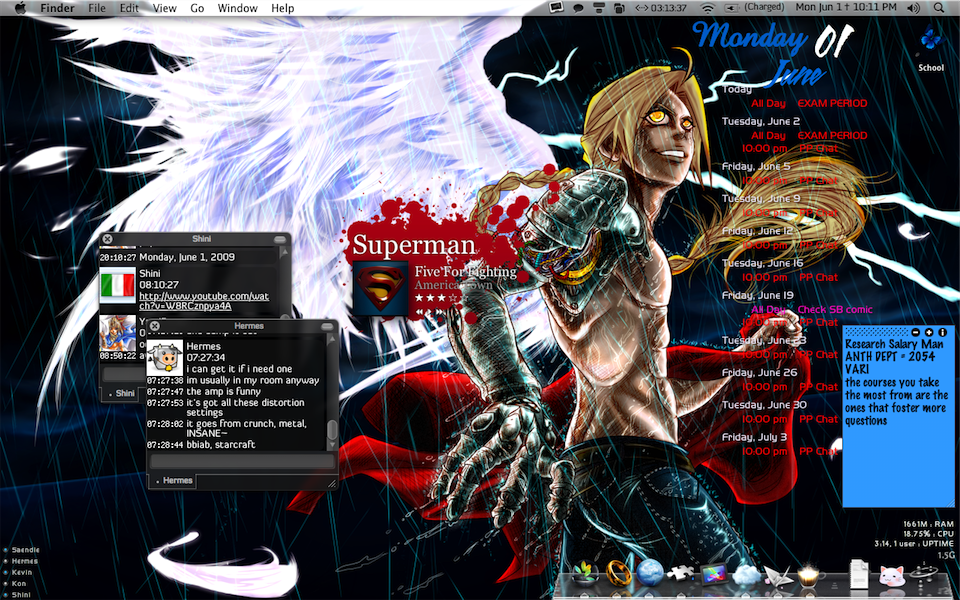Close the Hermes chat window
This screenshot has width=960, height=600.
155,326
